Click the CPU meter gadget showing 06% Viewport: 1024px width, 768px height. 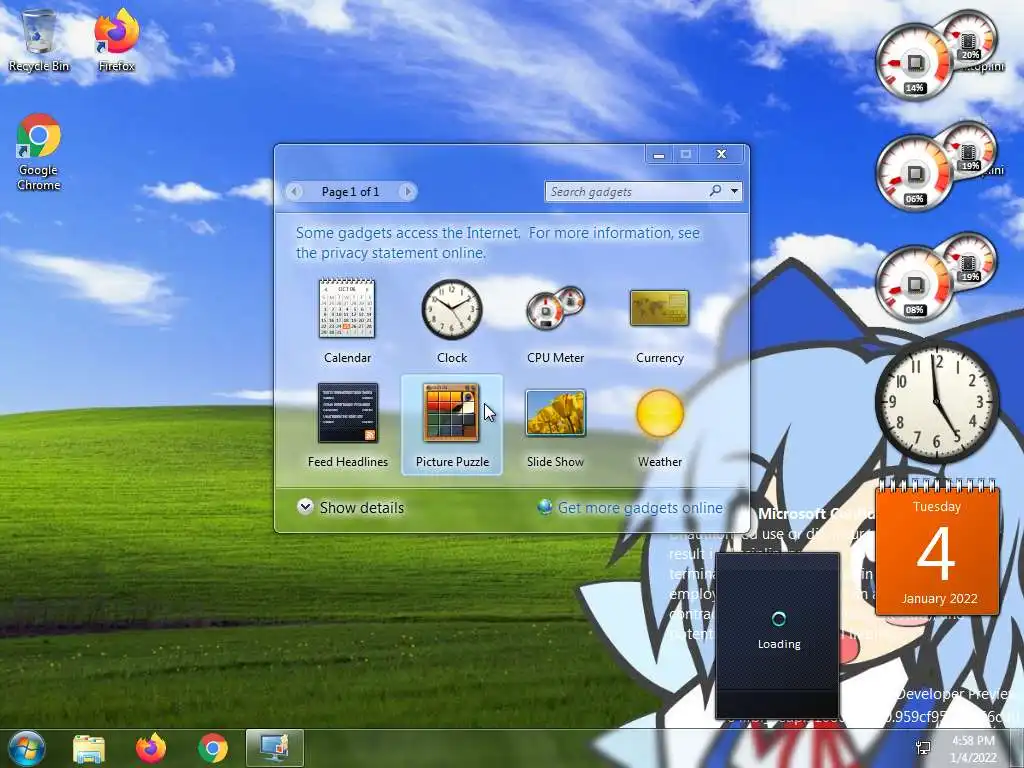click(x=915, y=174)
